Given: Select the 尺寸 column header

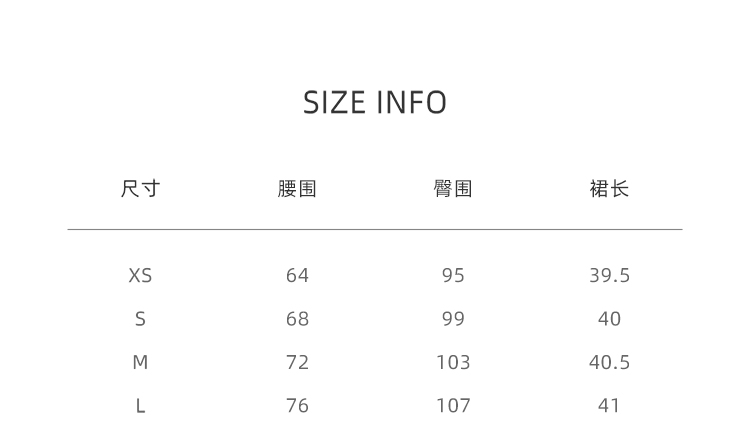Looking at the screenshot, I should point(140,189).
